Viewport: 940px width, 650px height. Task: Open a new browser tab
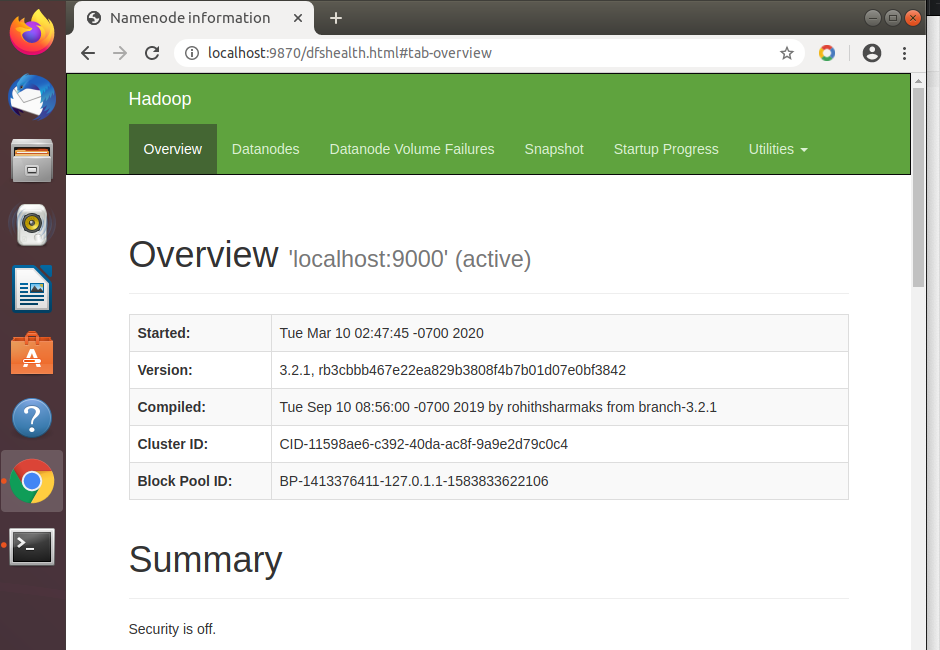(x=336, y=19)
